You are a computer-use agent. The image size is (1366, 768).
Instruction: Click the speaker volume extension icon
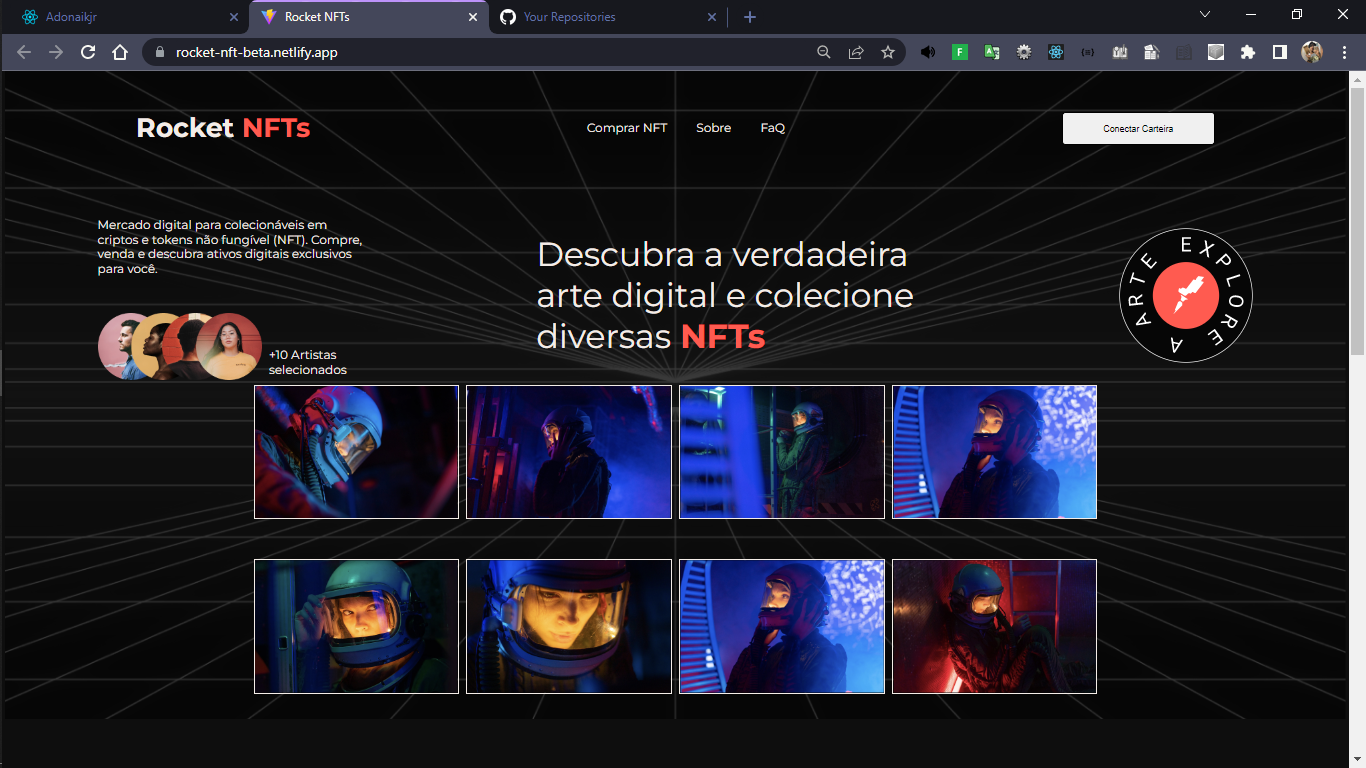coord(928,52)
